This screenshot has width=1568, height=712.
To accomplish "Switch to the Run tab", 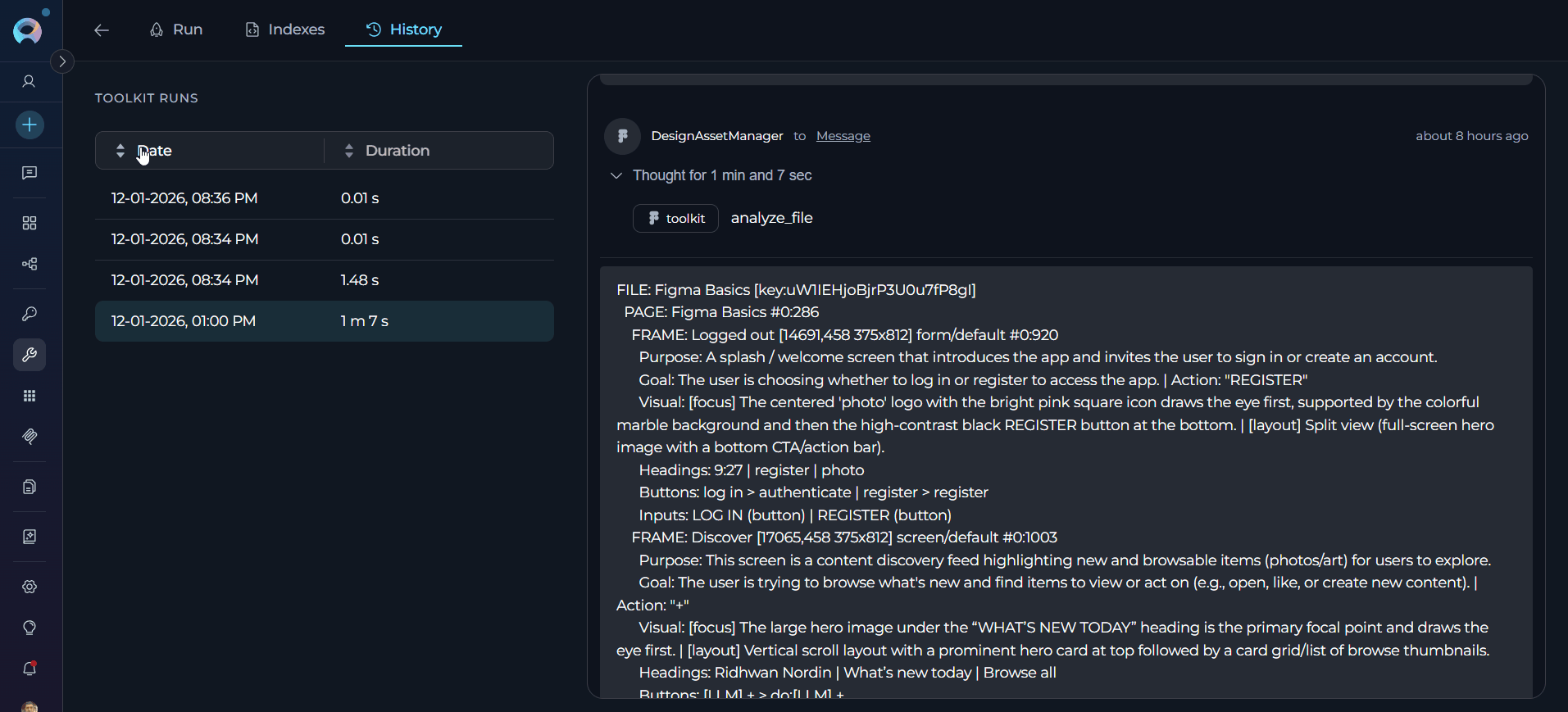I will [x=176, y=29].
